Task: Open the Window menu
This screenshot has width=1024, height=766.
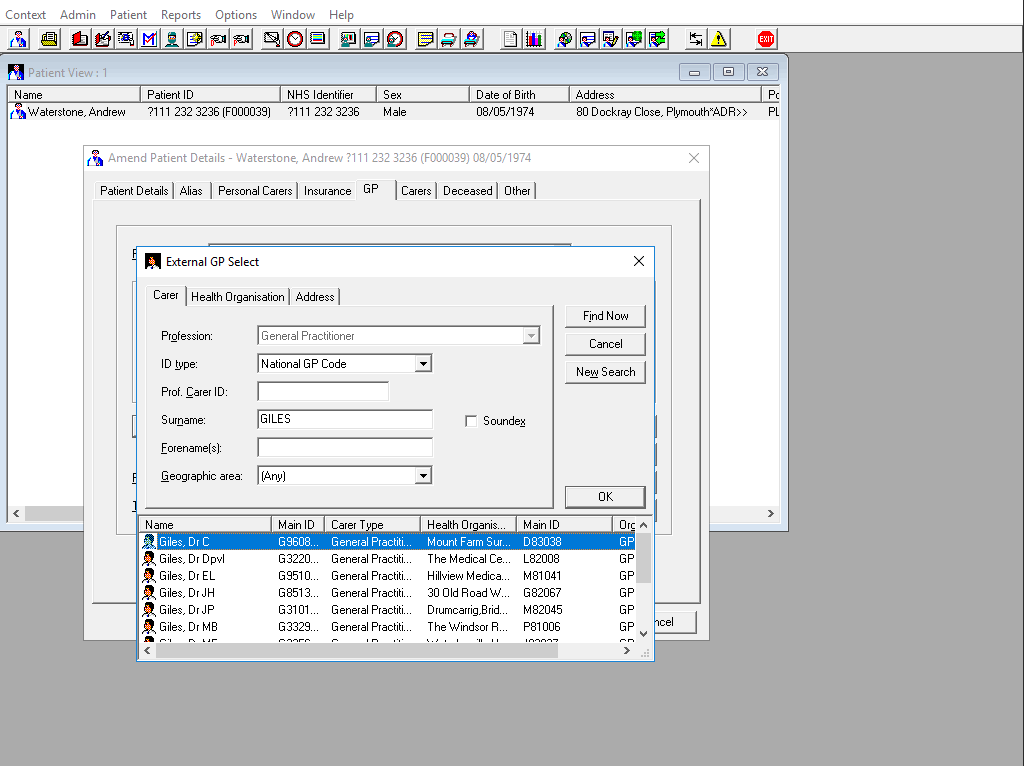Action: 293,14
